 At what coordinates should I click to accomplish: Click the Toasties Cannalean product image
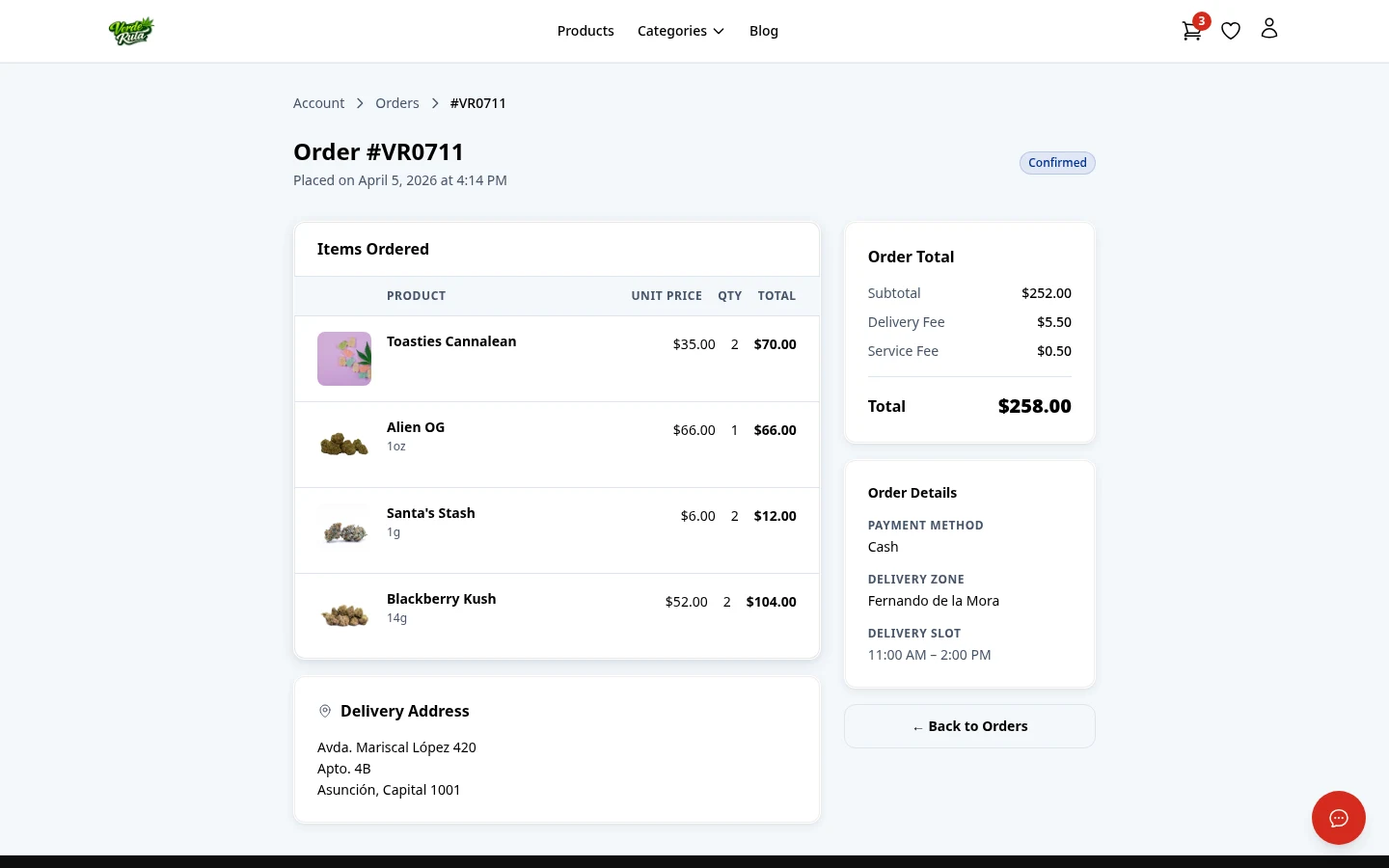(x=344, y=358)
